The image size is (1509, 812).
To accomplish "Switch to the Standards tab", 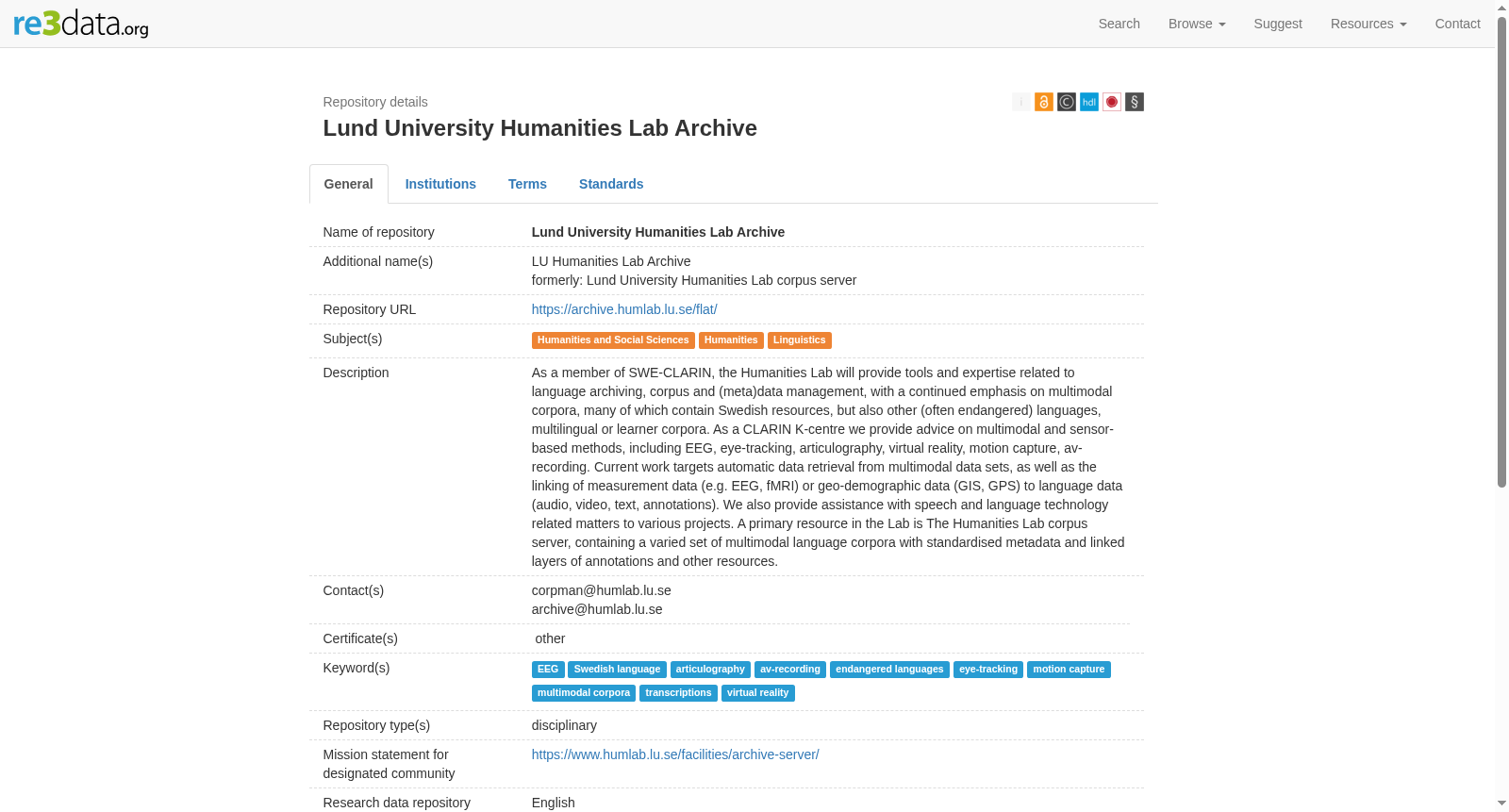I will point(611,184).
